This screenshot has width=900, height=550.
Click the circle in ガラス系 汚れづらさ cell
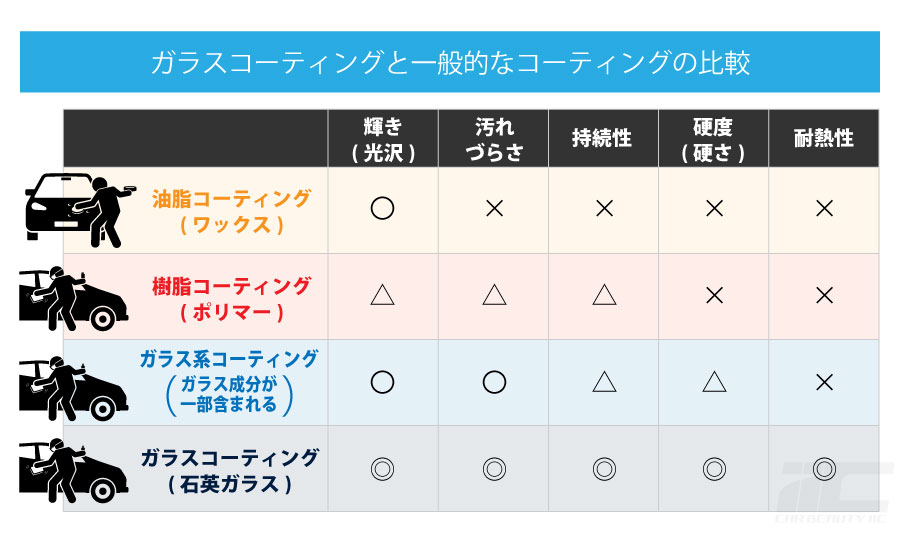(494, 382)
